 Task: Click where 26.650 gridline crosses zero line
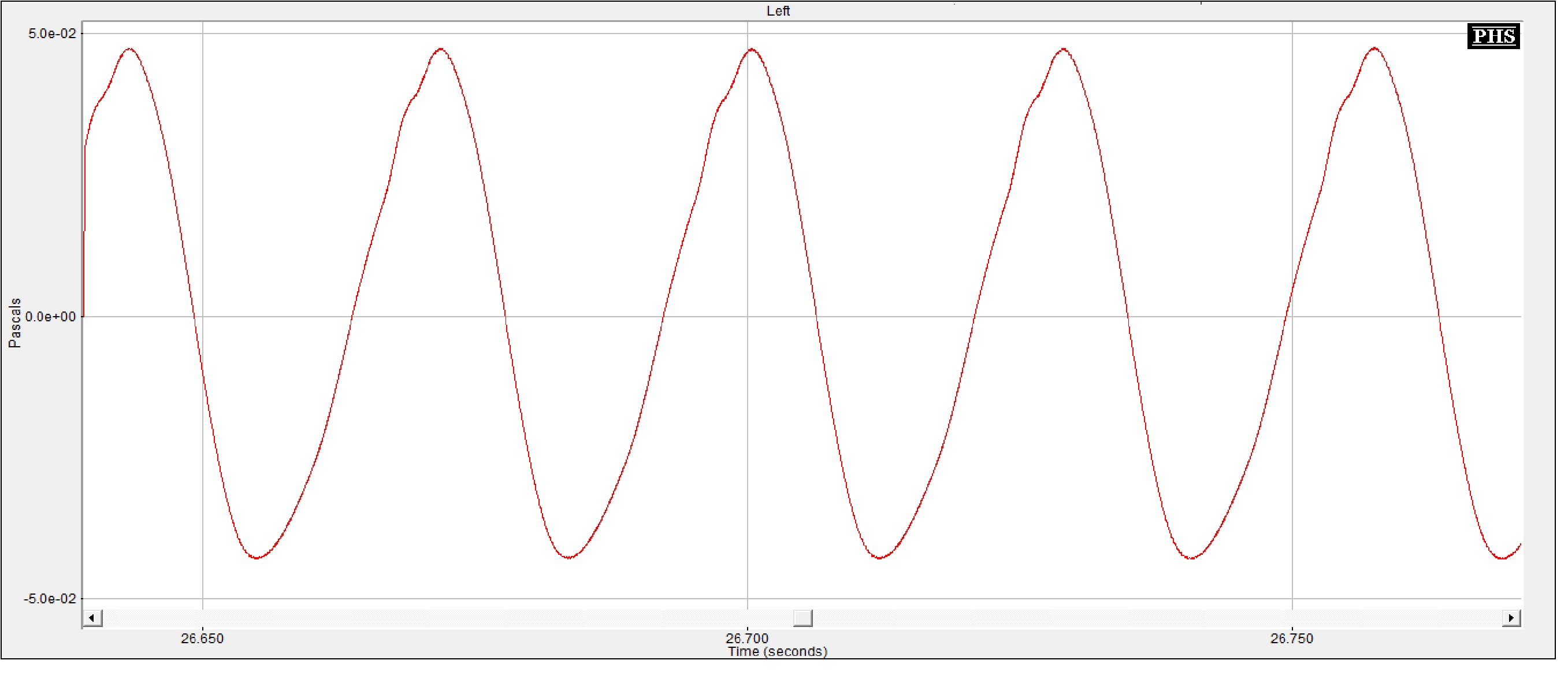(203, 317)
